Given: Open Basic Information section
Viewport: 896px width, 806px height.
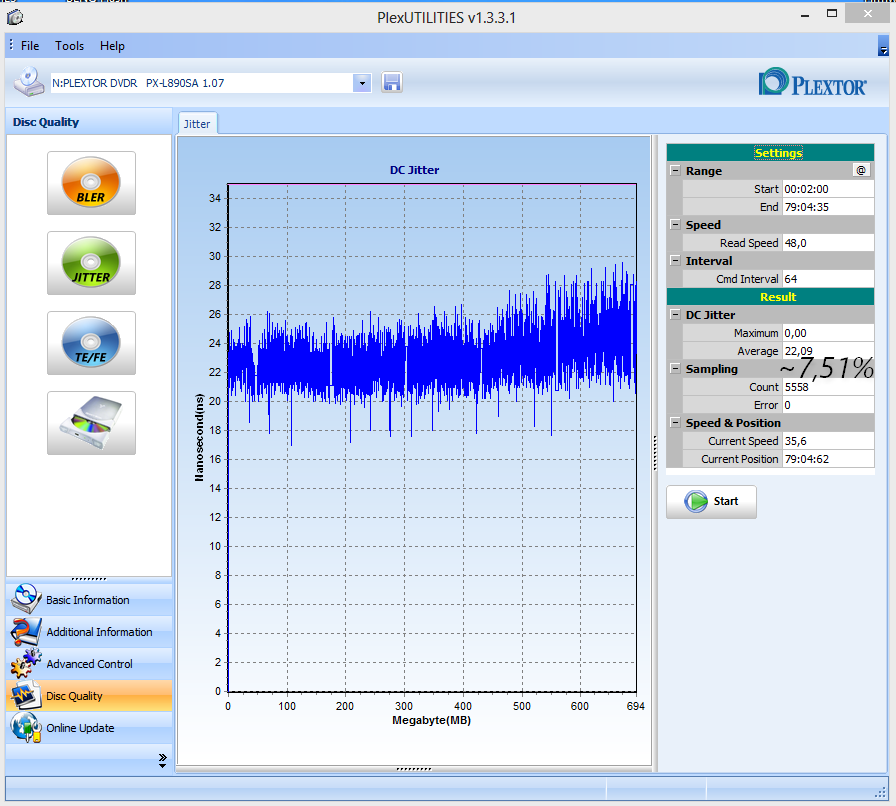Looking at the screenshot, I should click(89, 600).
